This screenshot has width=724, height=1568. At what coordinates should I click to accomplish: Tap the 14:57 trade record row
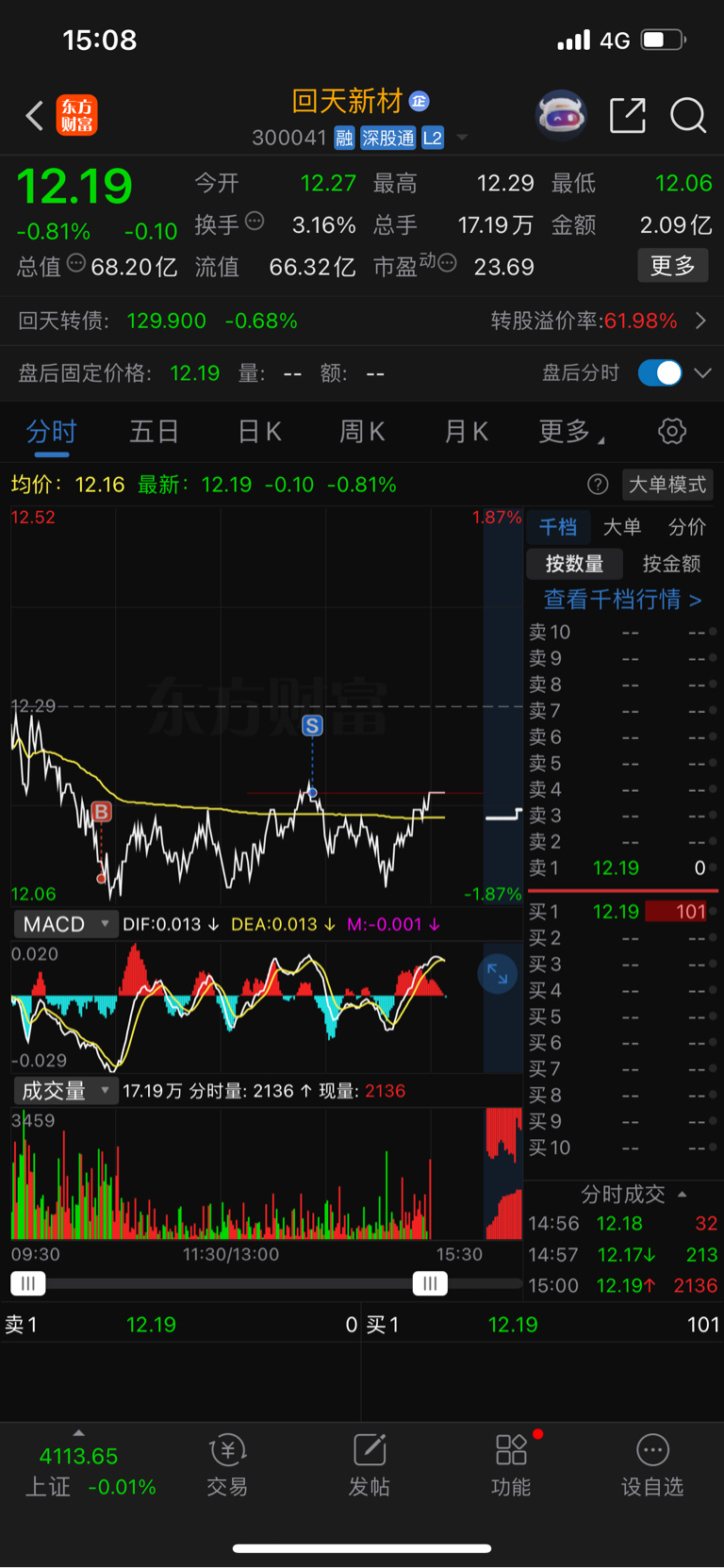[622, 1255]
